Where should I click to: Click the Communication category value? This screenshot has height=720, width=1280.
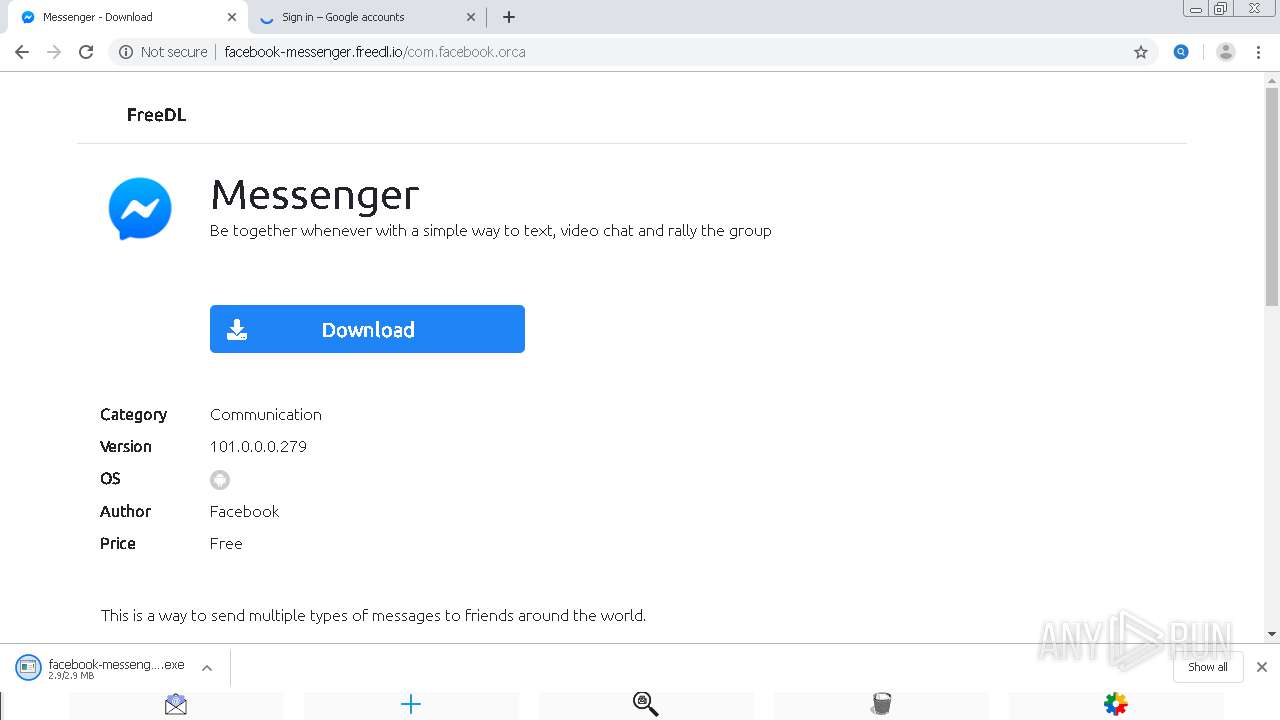pyautogui.click(x=266, y=414)
